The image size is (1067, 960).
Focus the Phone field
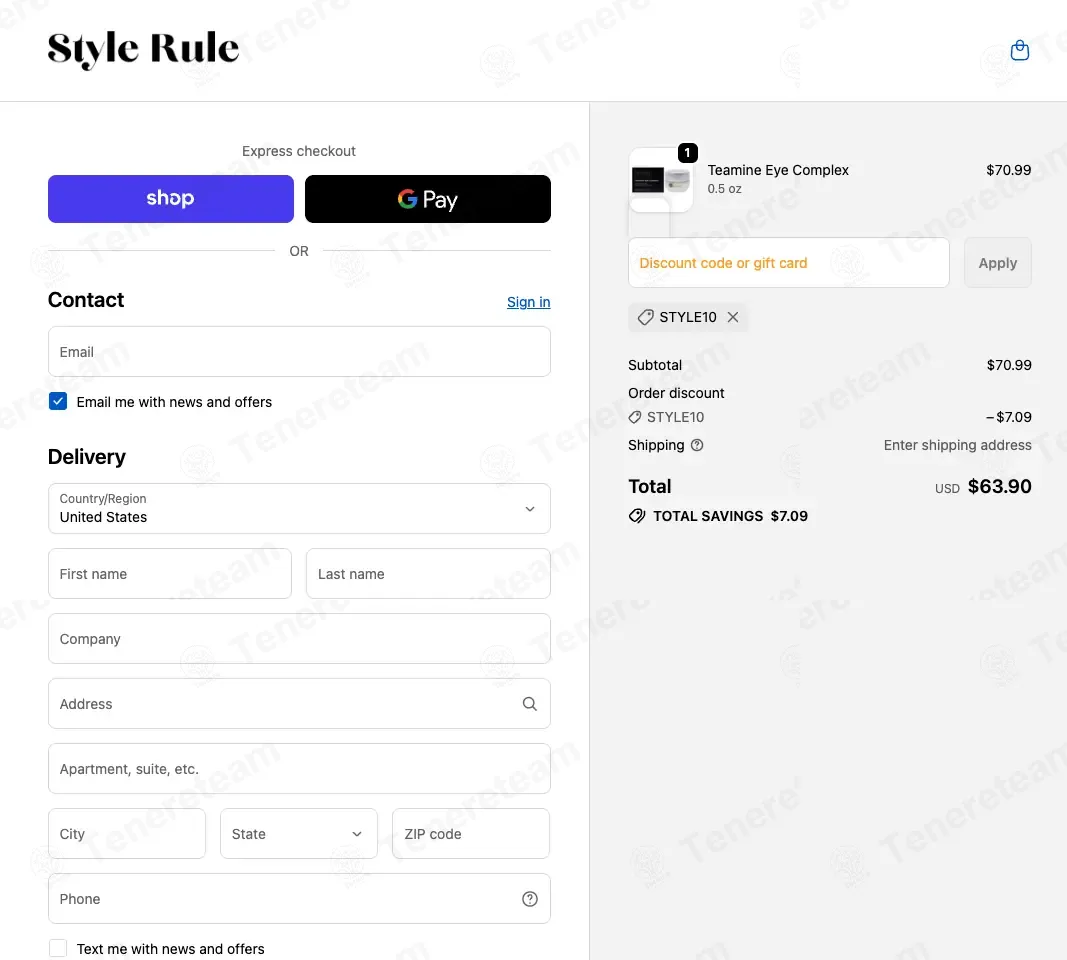(299, 899)
